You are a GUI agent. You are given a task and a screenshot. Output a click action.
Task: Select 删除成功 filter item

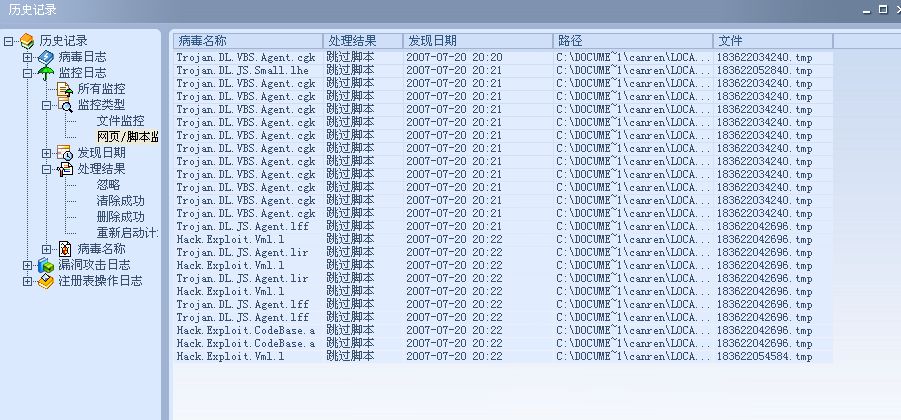click(x=120, y=217)
